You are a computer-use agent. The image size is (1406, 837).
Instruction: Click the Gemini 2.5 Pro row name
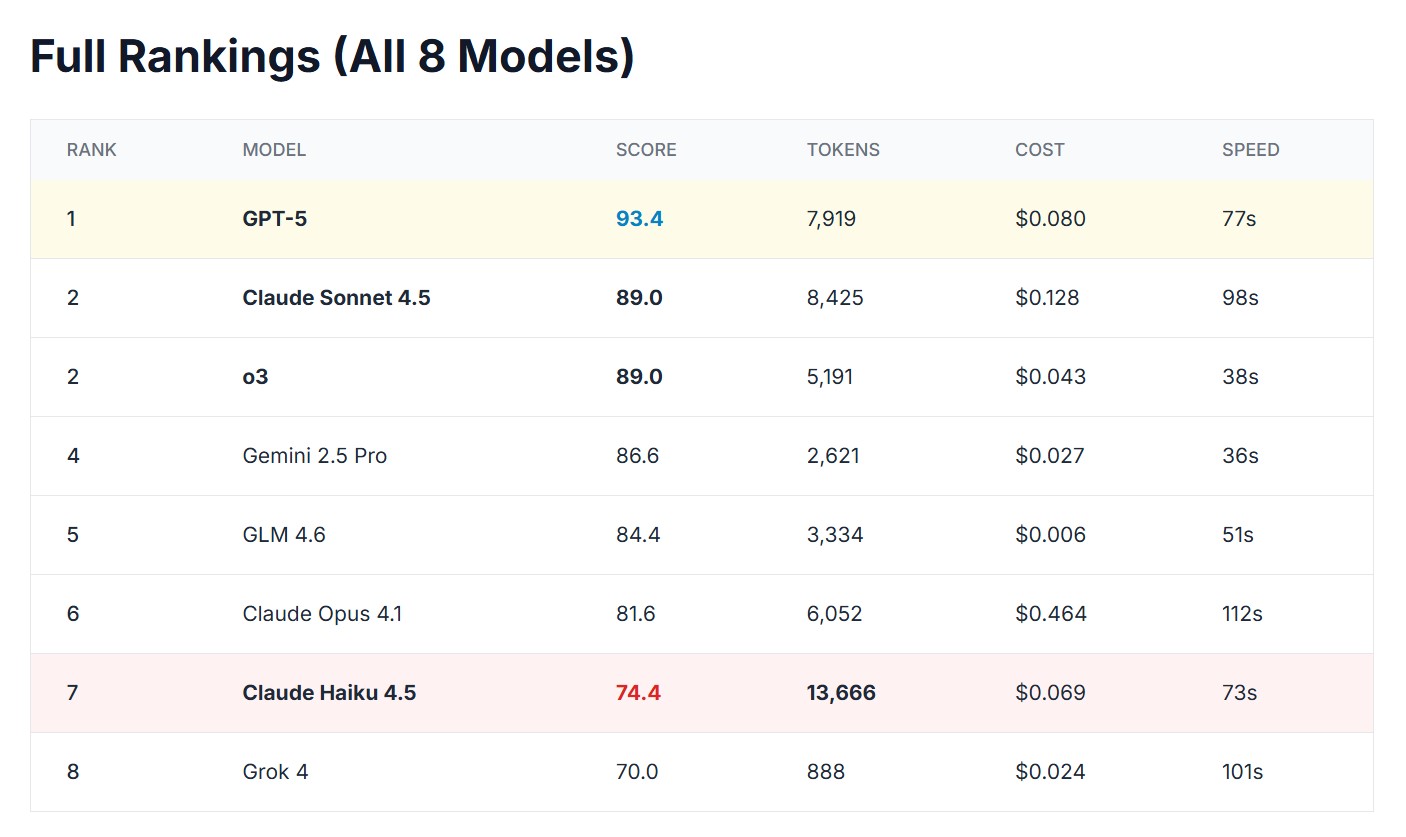click(x=314, y=456)
